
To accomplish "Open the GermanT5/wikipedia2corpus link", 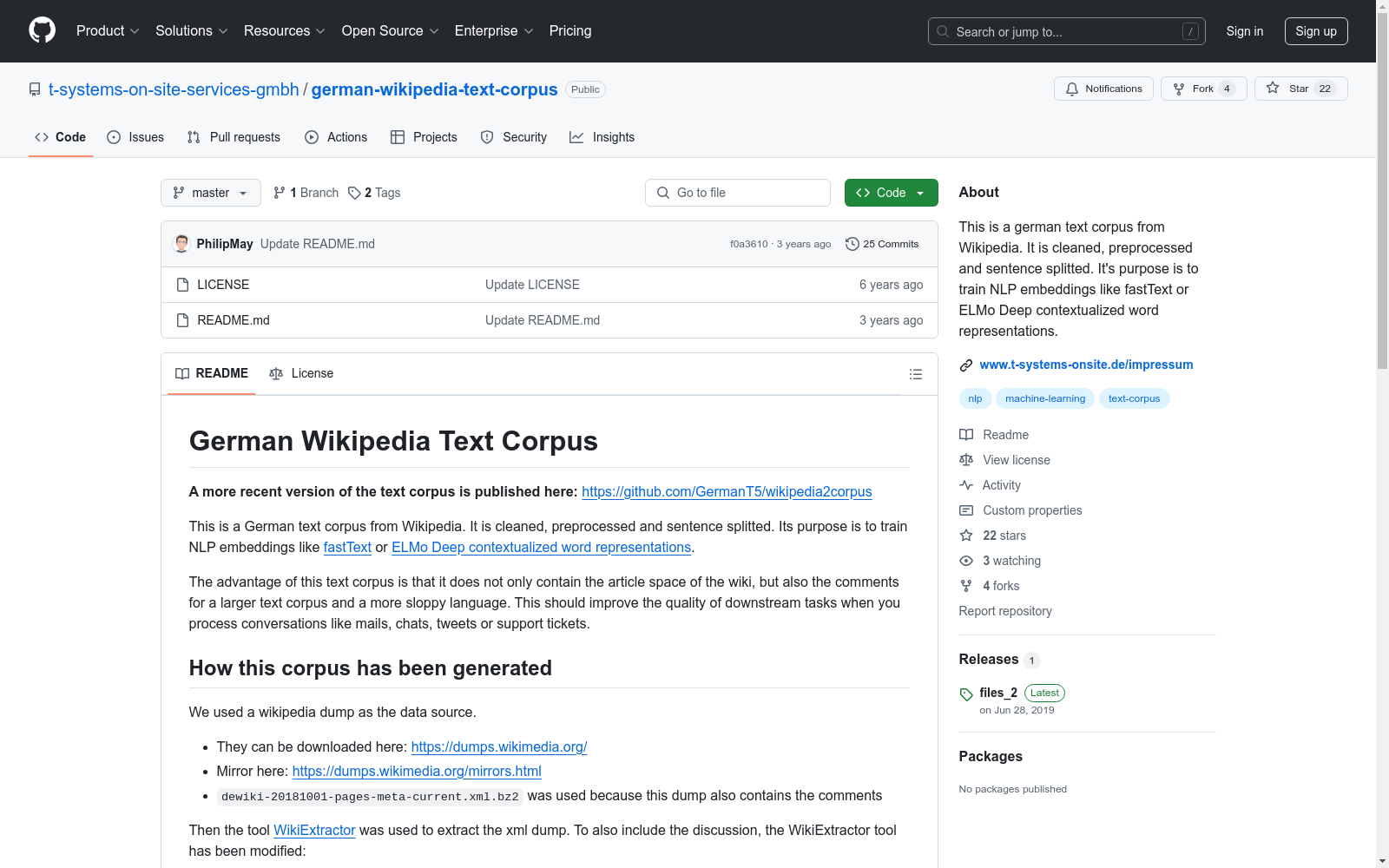I will tap(727, 491).
